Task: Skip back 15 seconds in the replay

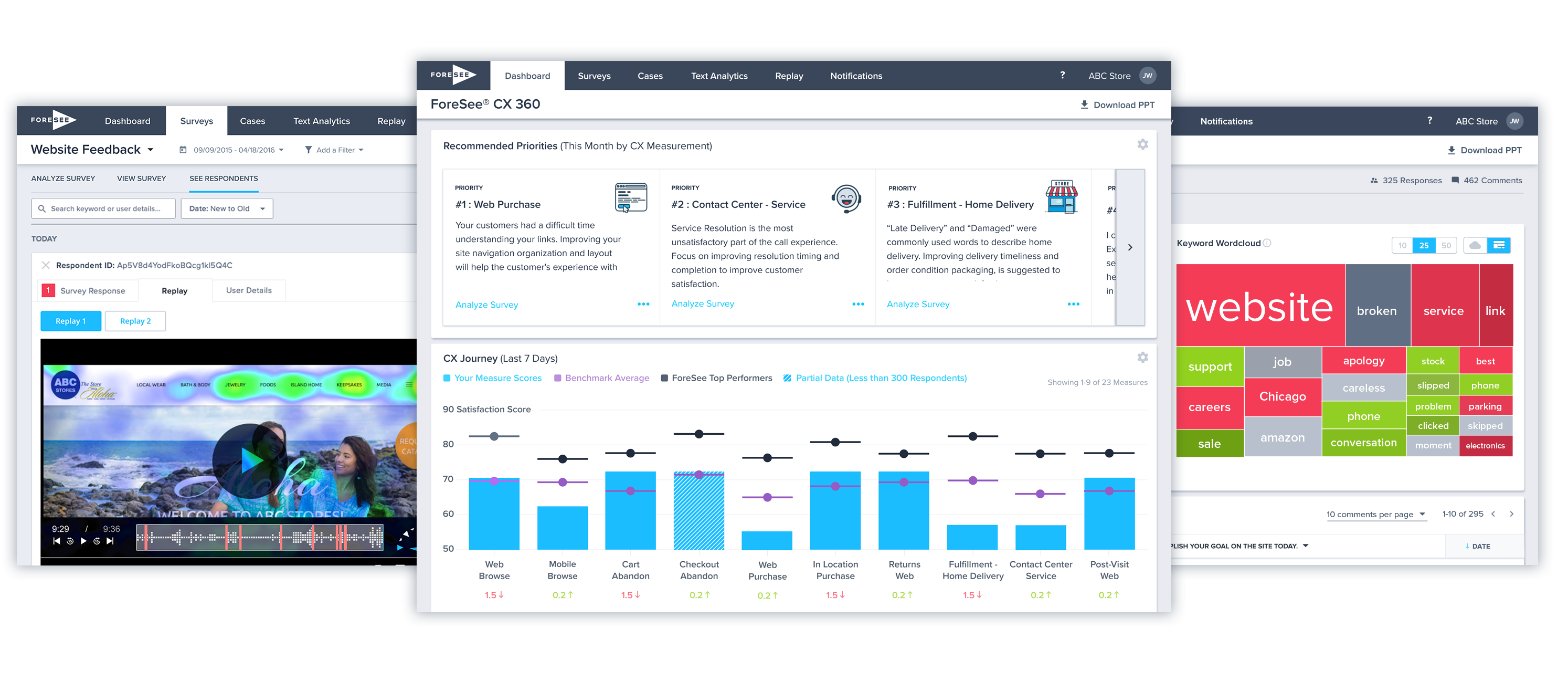Action: click(70, 541)
